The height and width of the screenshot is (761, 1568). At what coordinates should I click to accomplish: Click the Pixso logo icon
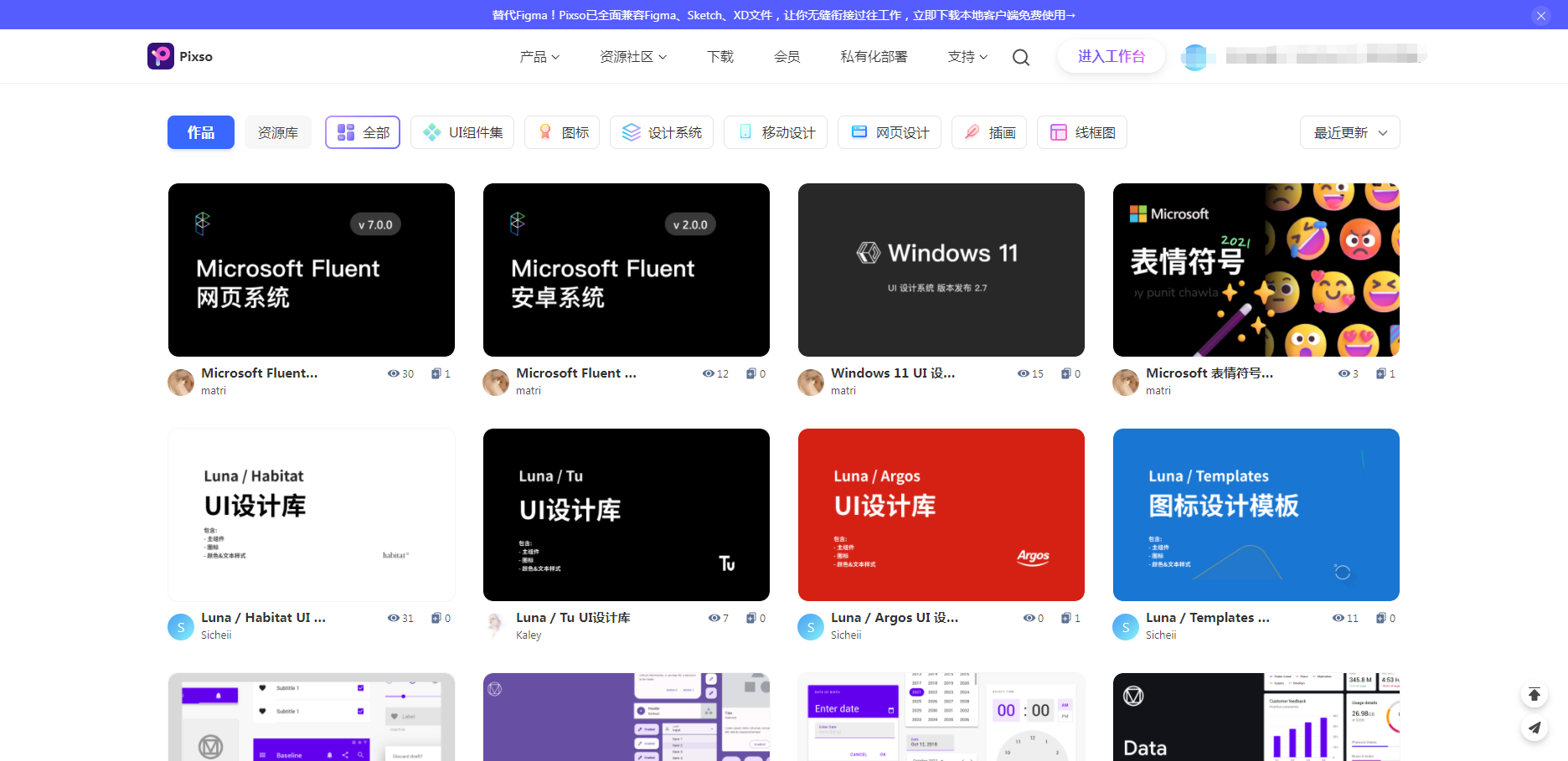[x=161, y=56]
